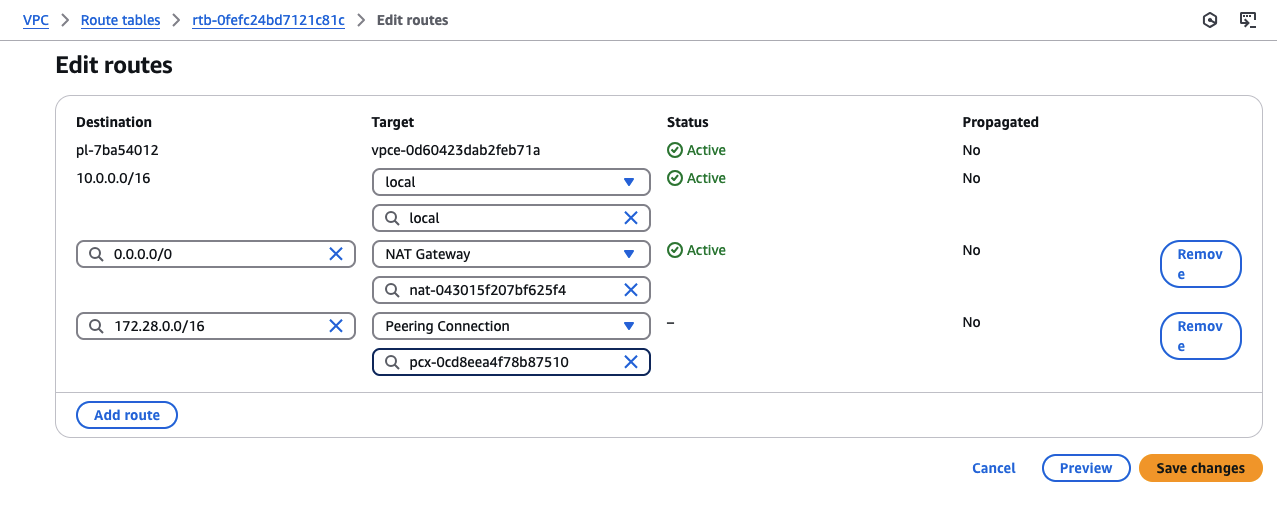This screenshot has height=510, width=1277.
Task: Expand the local target type dropdown
Action: pos(629,182)
